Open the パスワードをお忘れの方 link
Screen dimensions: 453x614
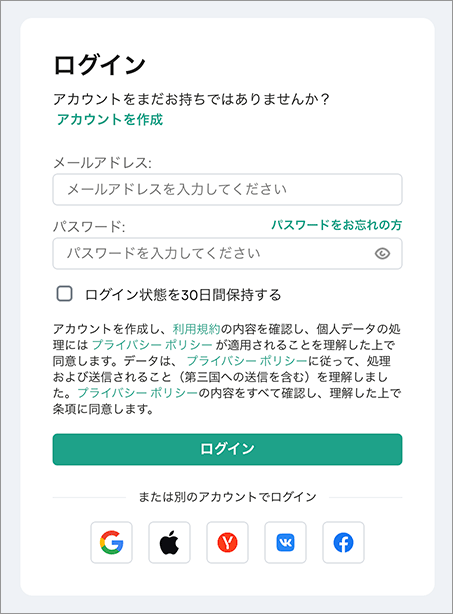coord(337,225)
